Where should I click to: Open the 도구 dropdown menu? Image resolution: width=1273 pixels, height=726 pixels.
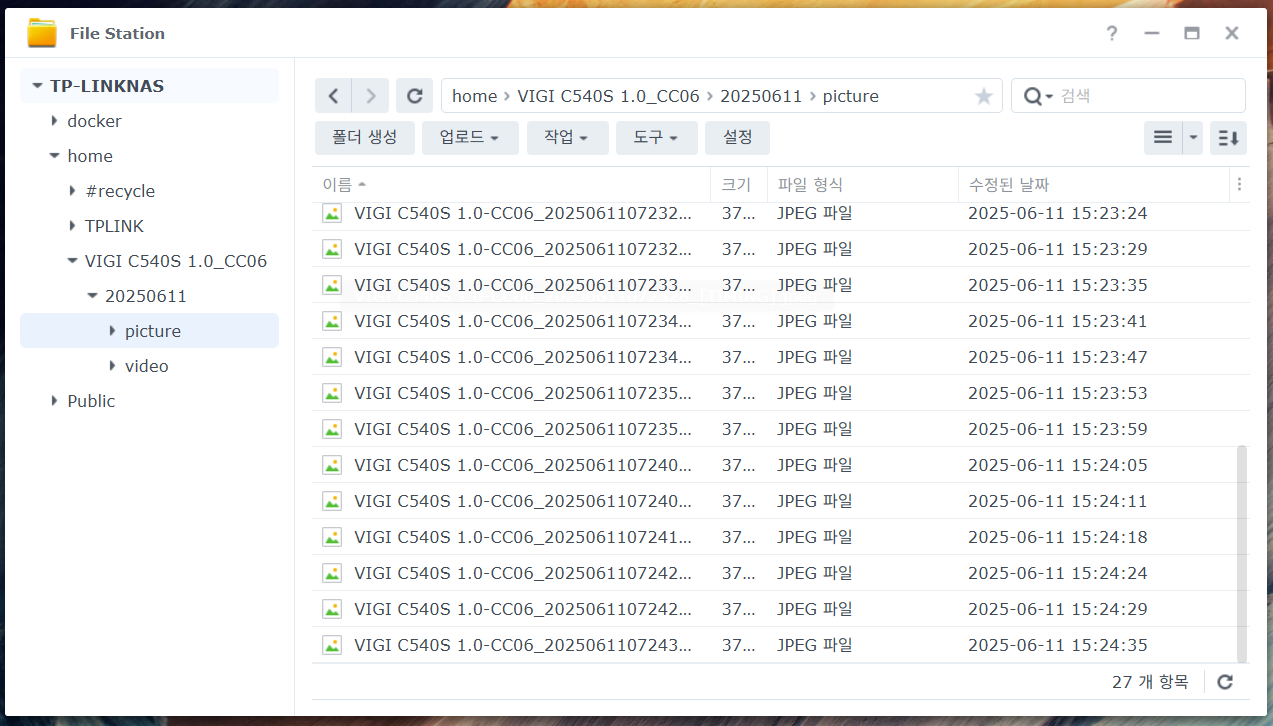656,138
